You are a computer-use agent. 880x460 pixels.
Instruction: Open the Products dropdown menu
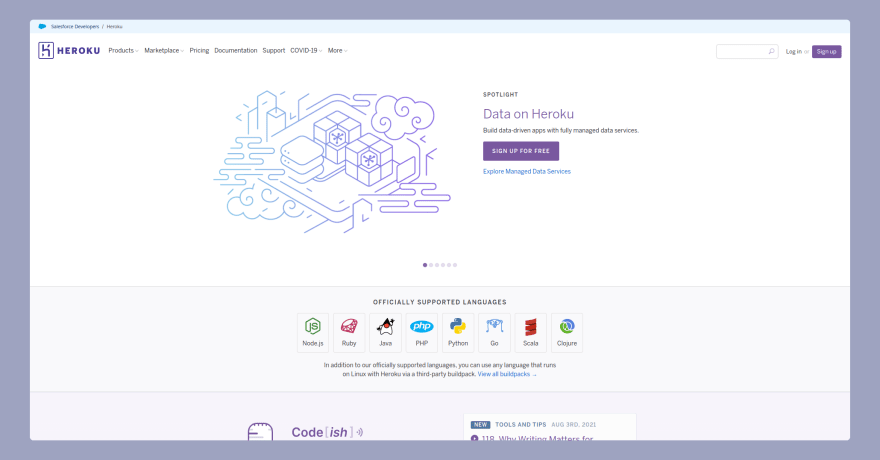123,50
